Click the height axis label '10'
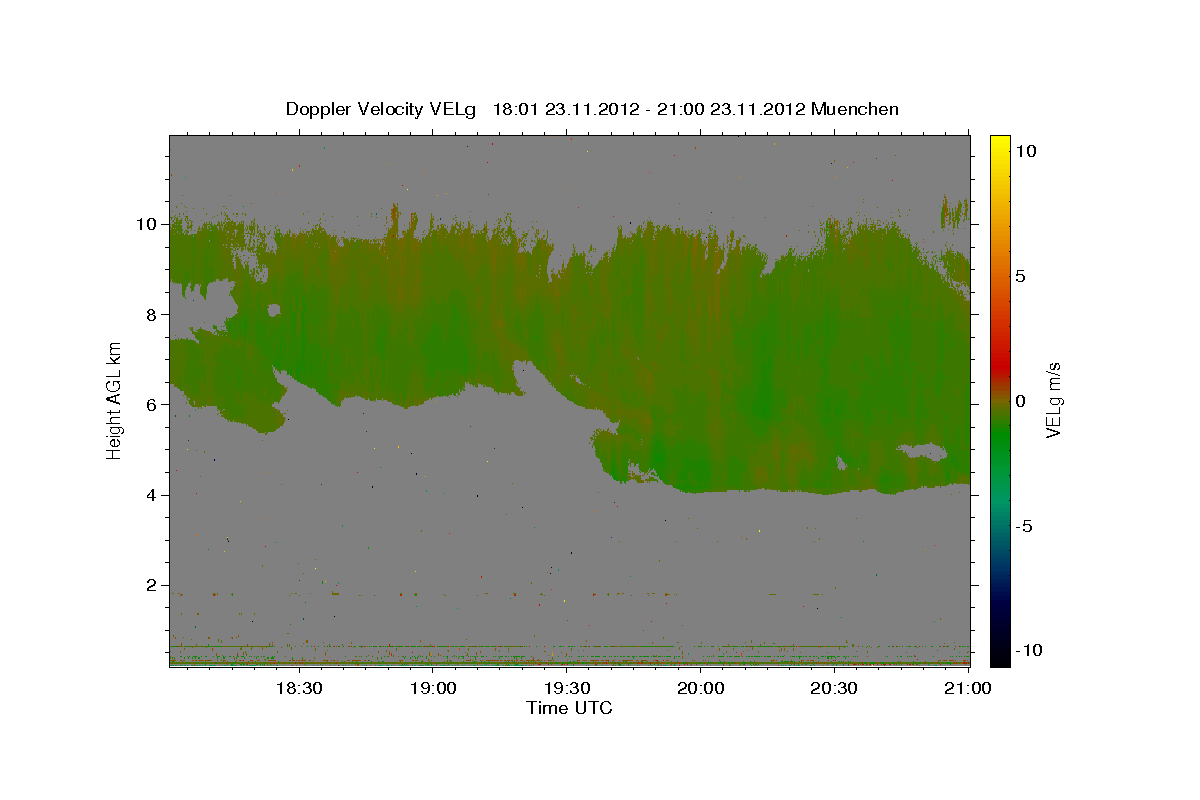The image size is (1200, 800). pyautogui.click(x=145, y=224)
